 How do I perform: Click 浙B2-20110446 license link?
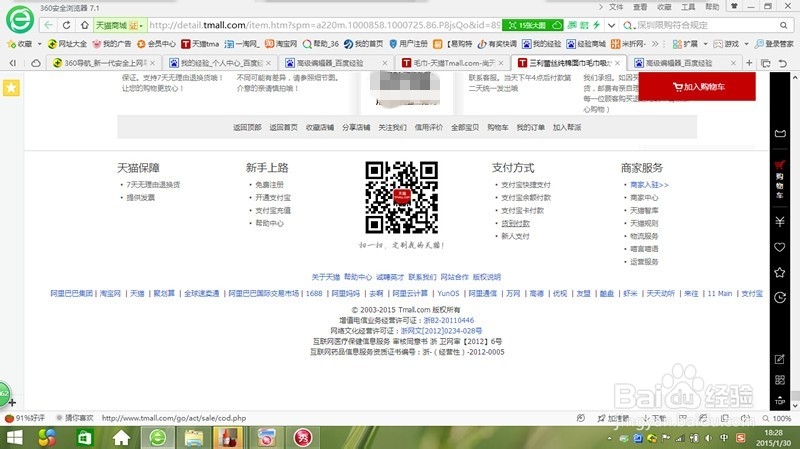coord(448,320)
